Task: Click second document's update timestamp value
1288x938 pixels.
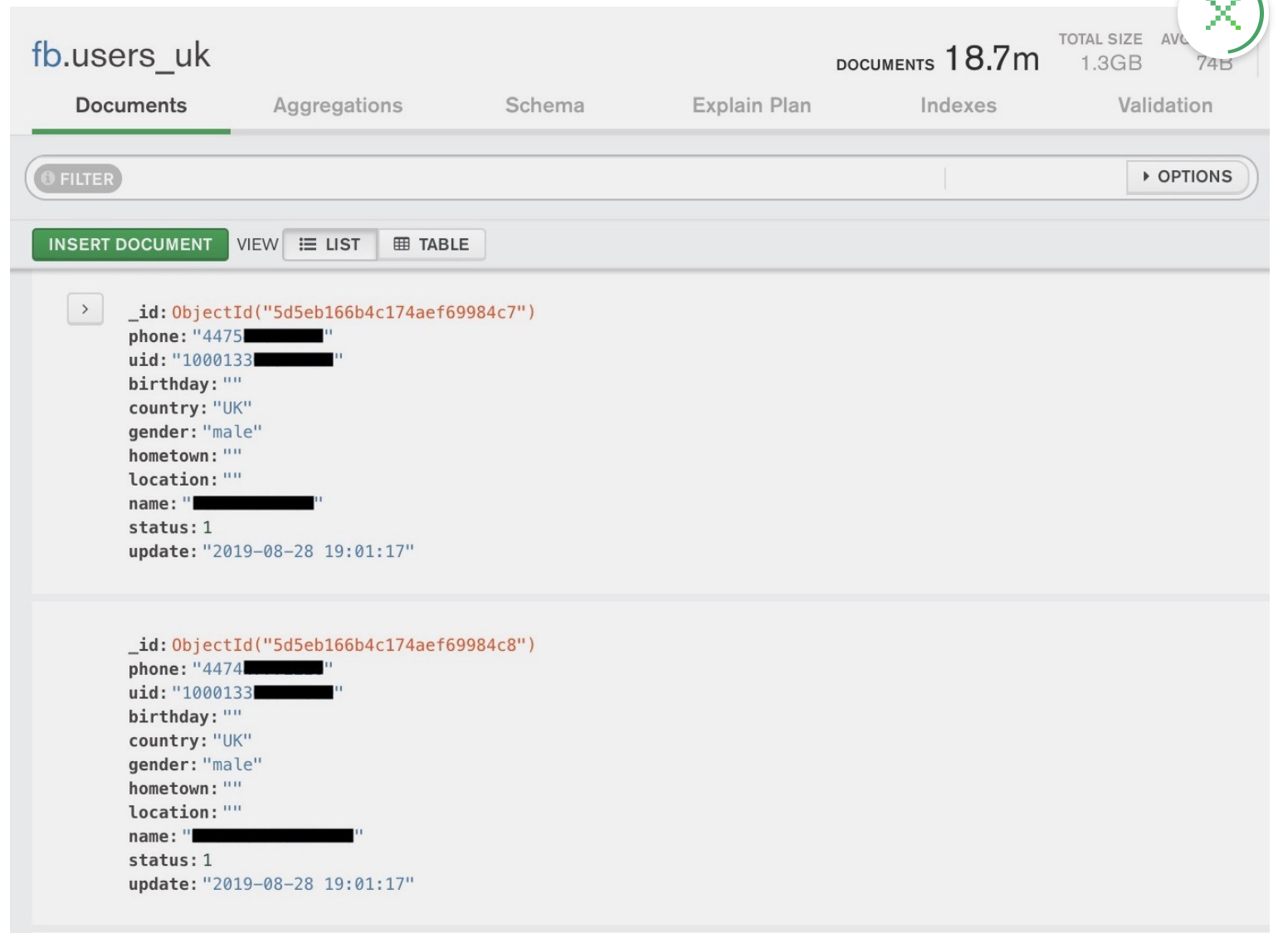Action: point(308,884)
